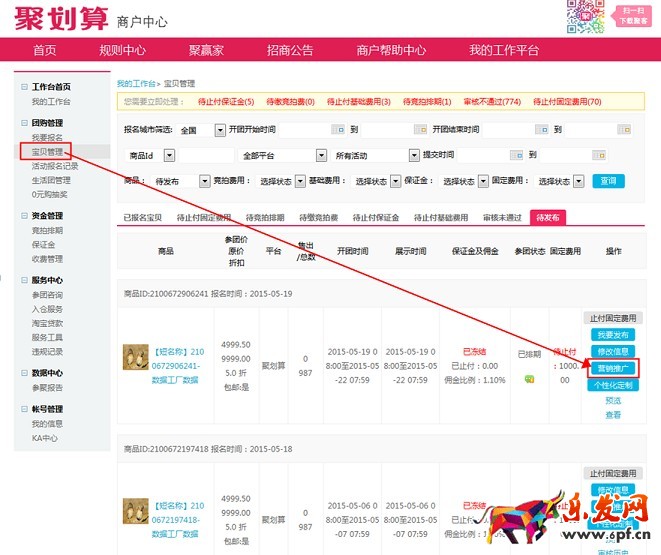
Task: Expand the 所有活动 activity dropdown
Action: click(x=415, y=155)
